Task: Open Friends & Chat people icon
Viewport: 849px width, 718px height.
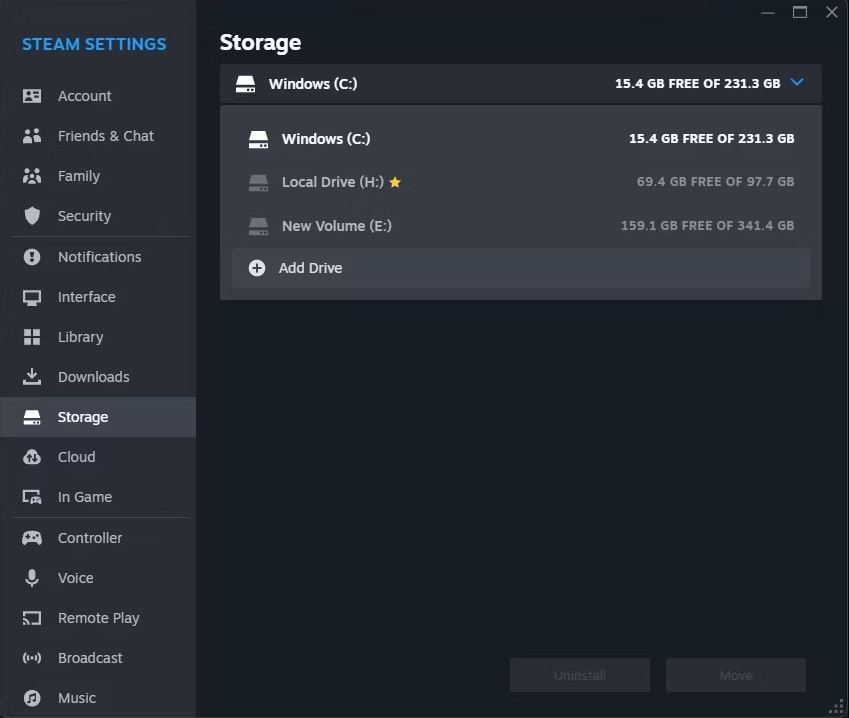Action: (32, 136)
